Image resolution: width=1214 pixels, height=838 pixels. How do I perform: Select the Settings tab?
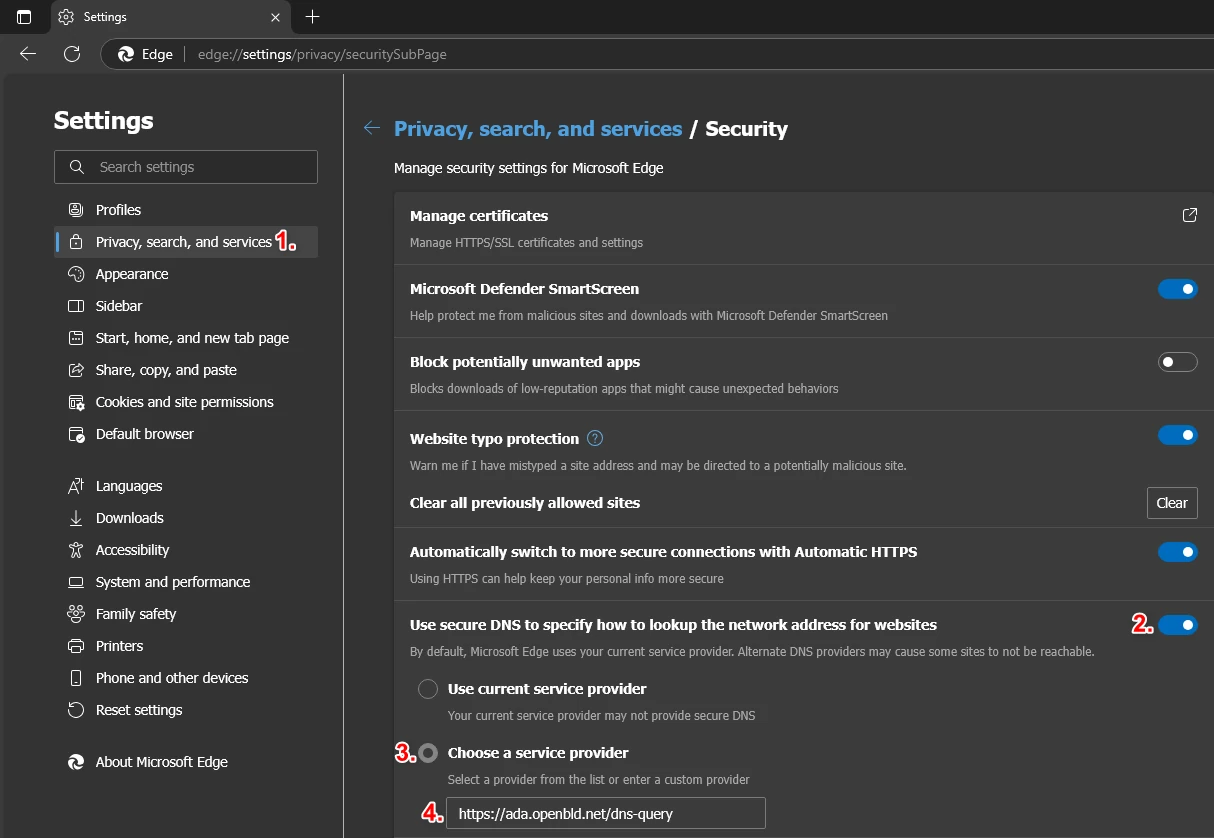(x=170, y=17)
